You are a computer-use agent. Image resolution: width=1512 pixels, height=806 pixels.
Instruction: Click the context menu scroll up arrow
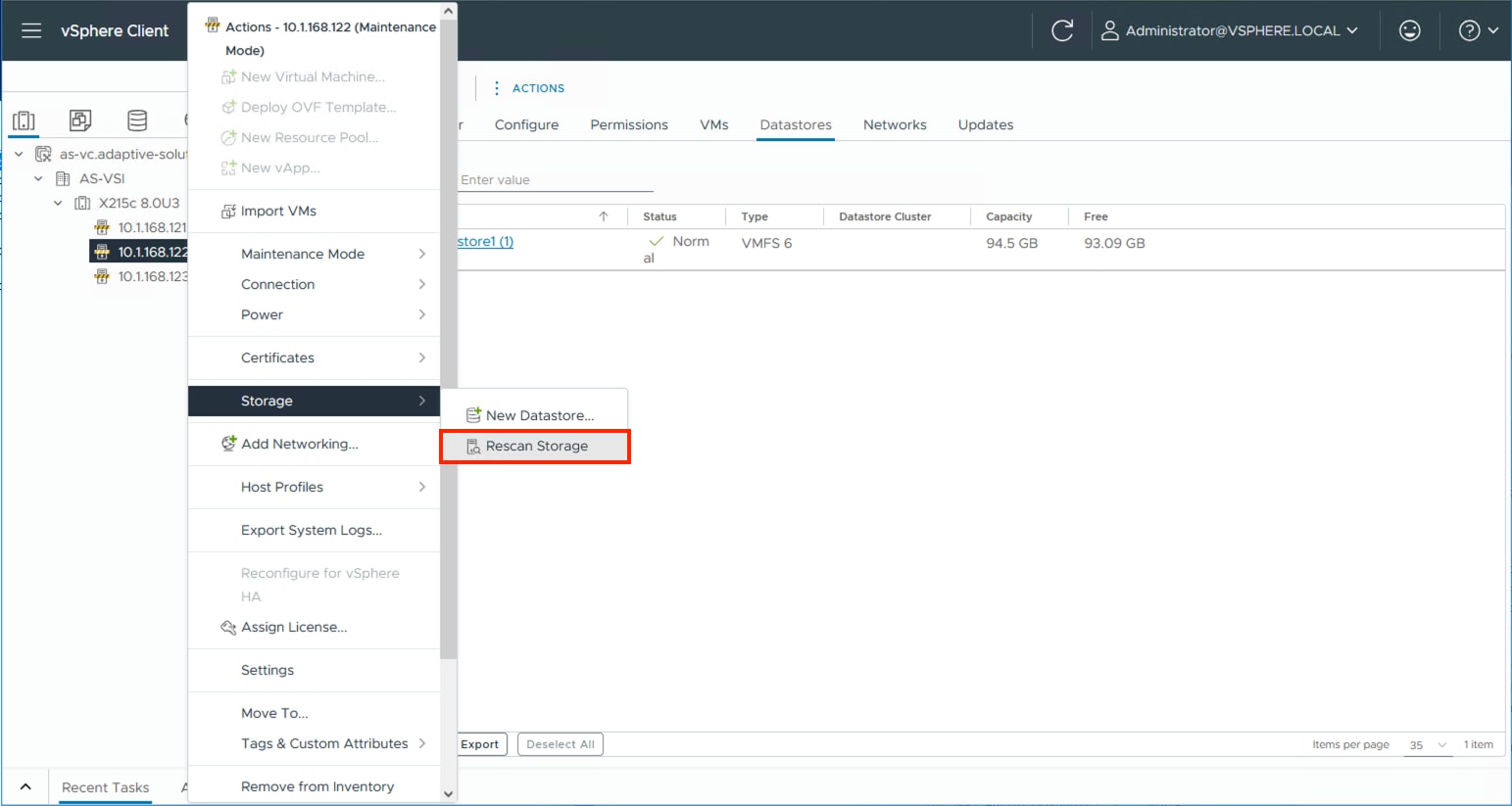coord(449,12)
